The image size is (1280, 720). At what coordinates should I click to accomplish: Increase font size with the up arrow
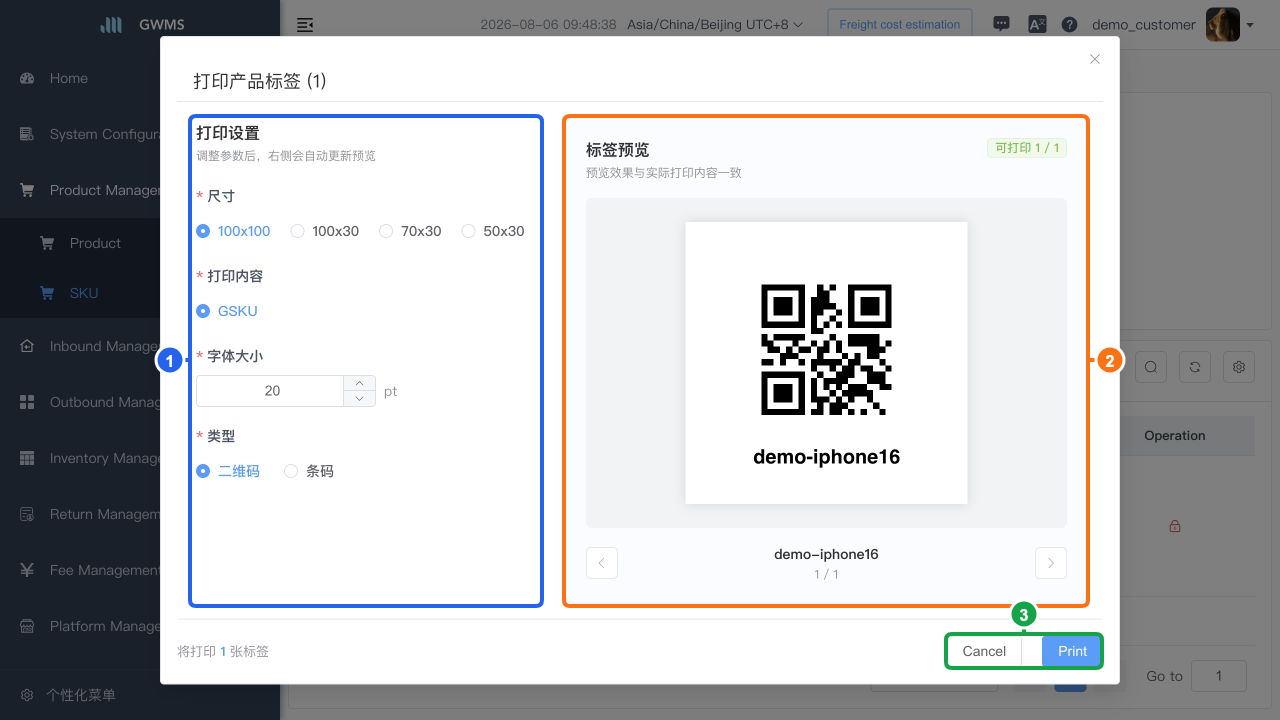(359, 383)
